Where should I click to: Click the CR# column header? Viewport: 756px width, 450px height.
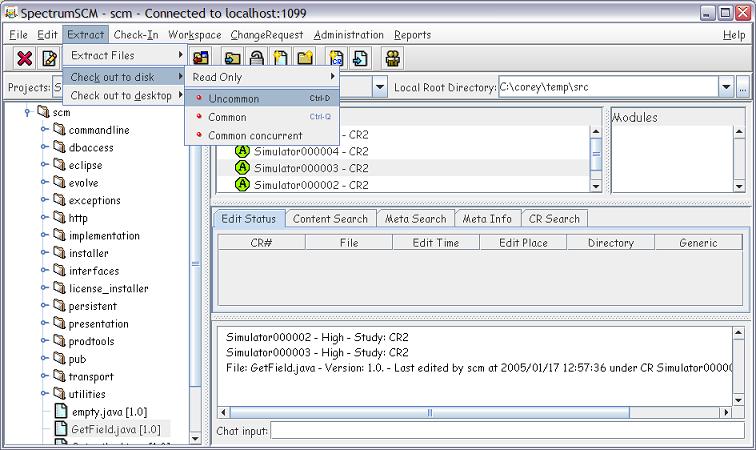(x=261, y=243)
